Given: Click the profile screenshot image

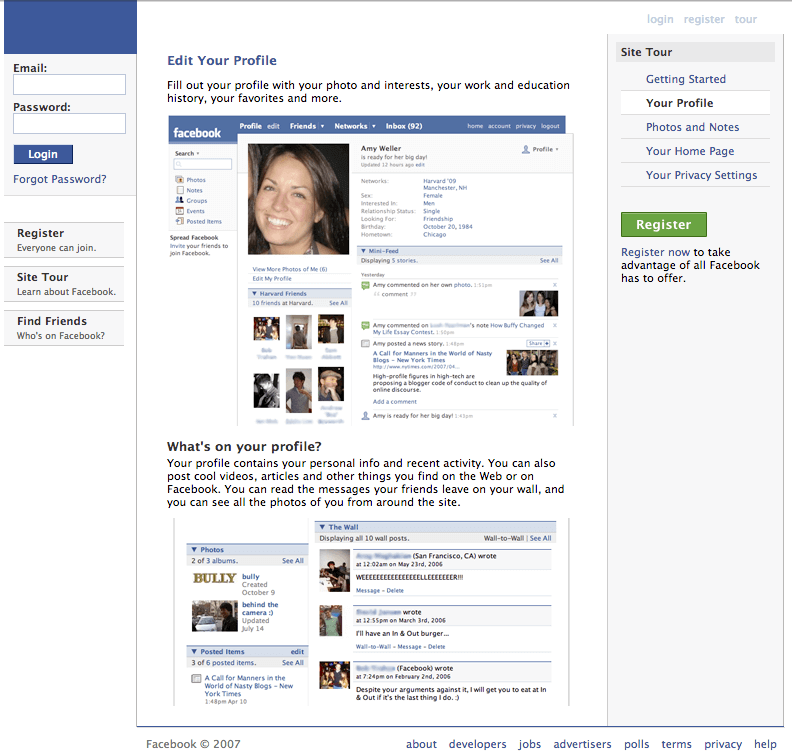Looking at the screenshot, I should pyautogui.click(x=371, y=271).
